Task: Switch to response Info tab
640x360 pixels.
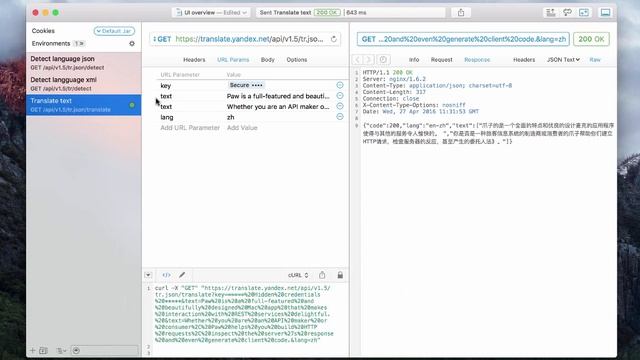Action: tap(414, 60)
